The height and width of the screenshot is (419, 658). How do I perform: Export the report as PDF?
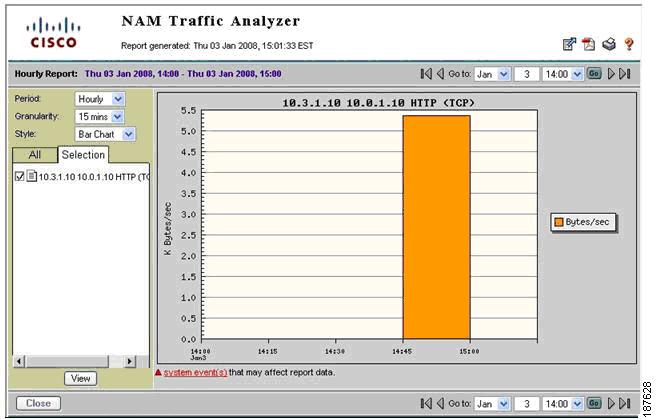click(589, 44)
